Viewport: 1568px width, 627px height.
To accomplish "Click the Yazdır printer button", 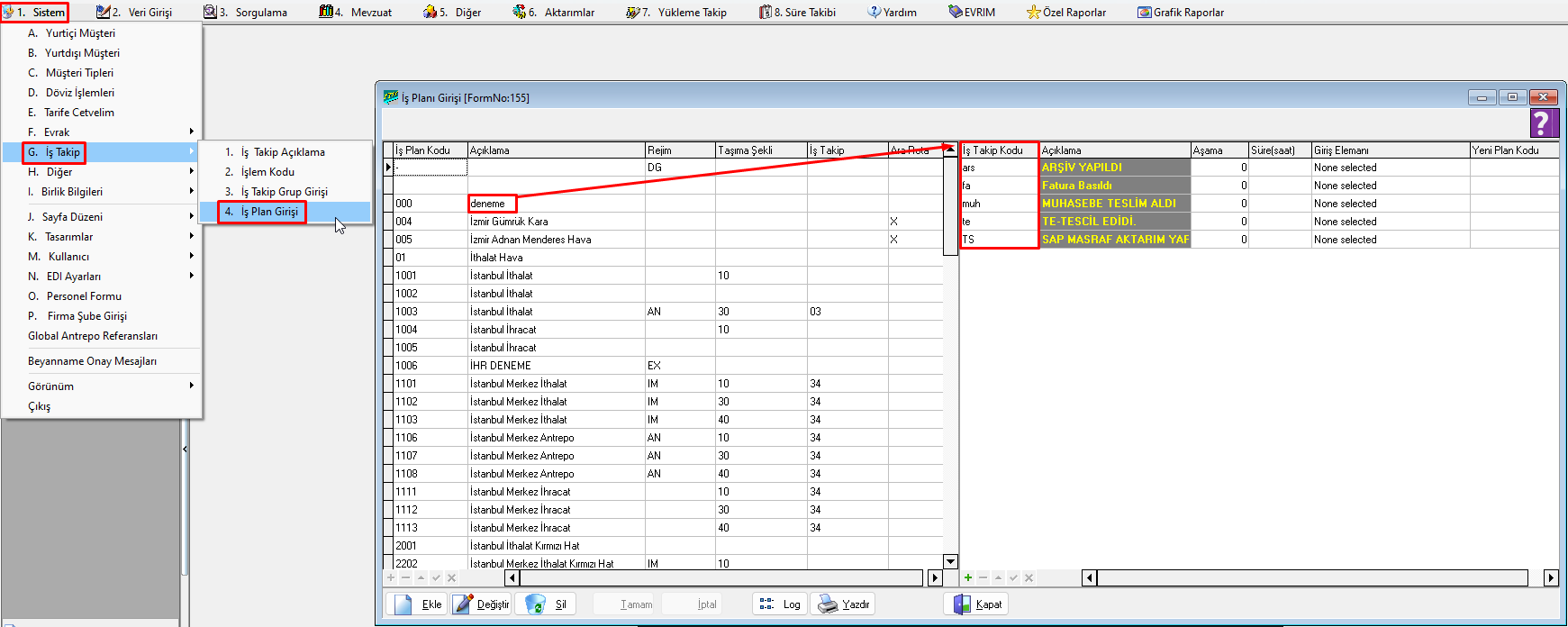I will [843, 604].
